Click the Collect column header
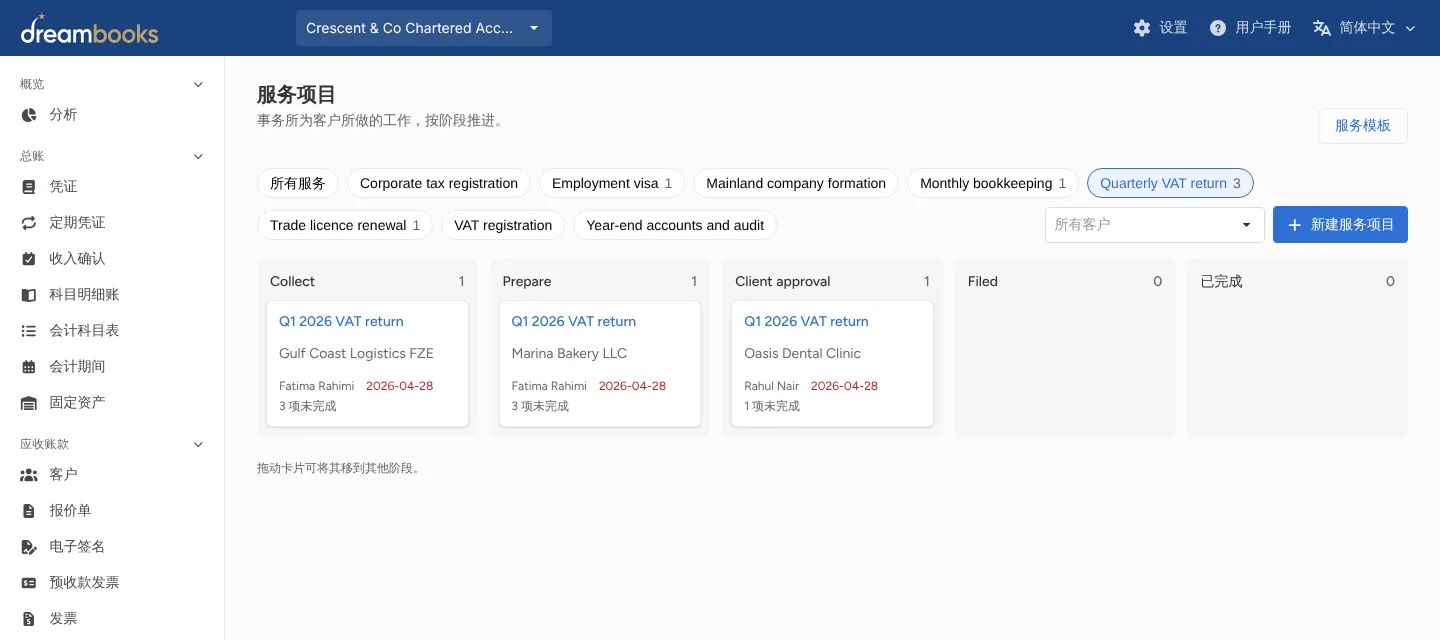Viewport: 1440px width, 640px height. click(292, 281)
